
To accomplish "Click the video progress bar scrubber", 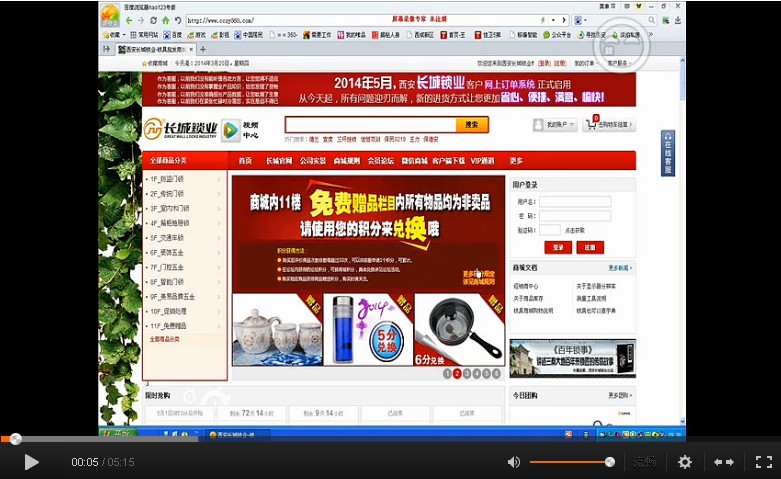I will tap(15, 439).
